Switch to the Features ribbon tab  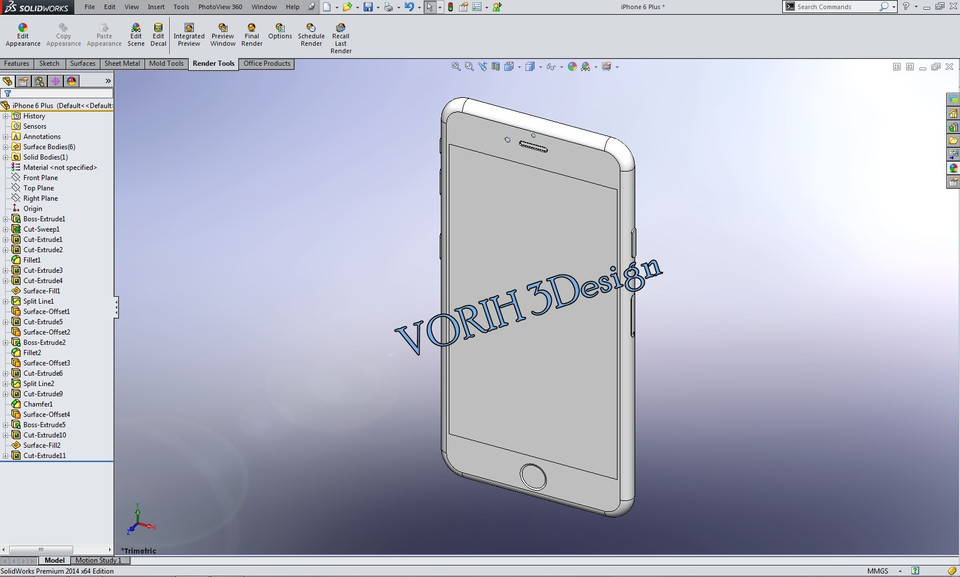tap(16, 63)
